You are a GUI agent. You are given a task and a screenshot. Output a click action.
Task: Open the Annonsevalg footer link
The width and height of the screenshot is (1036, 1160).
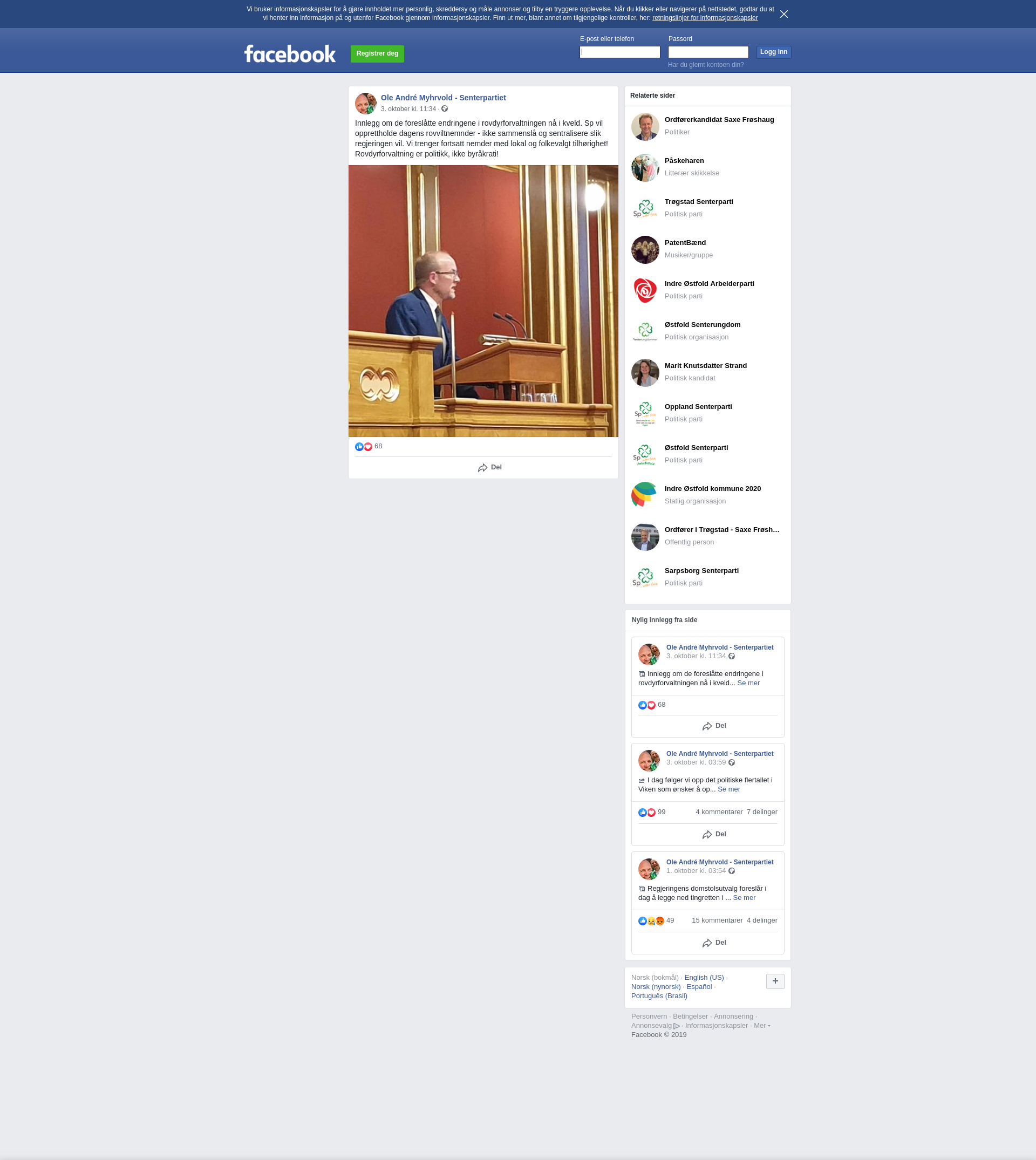click(x=651, y=1026)
